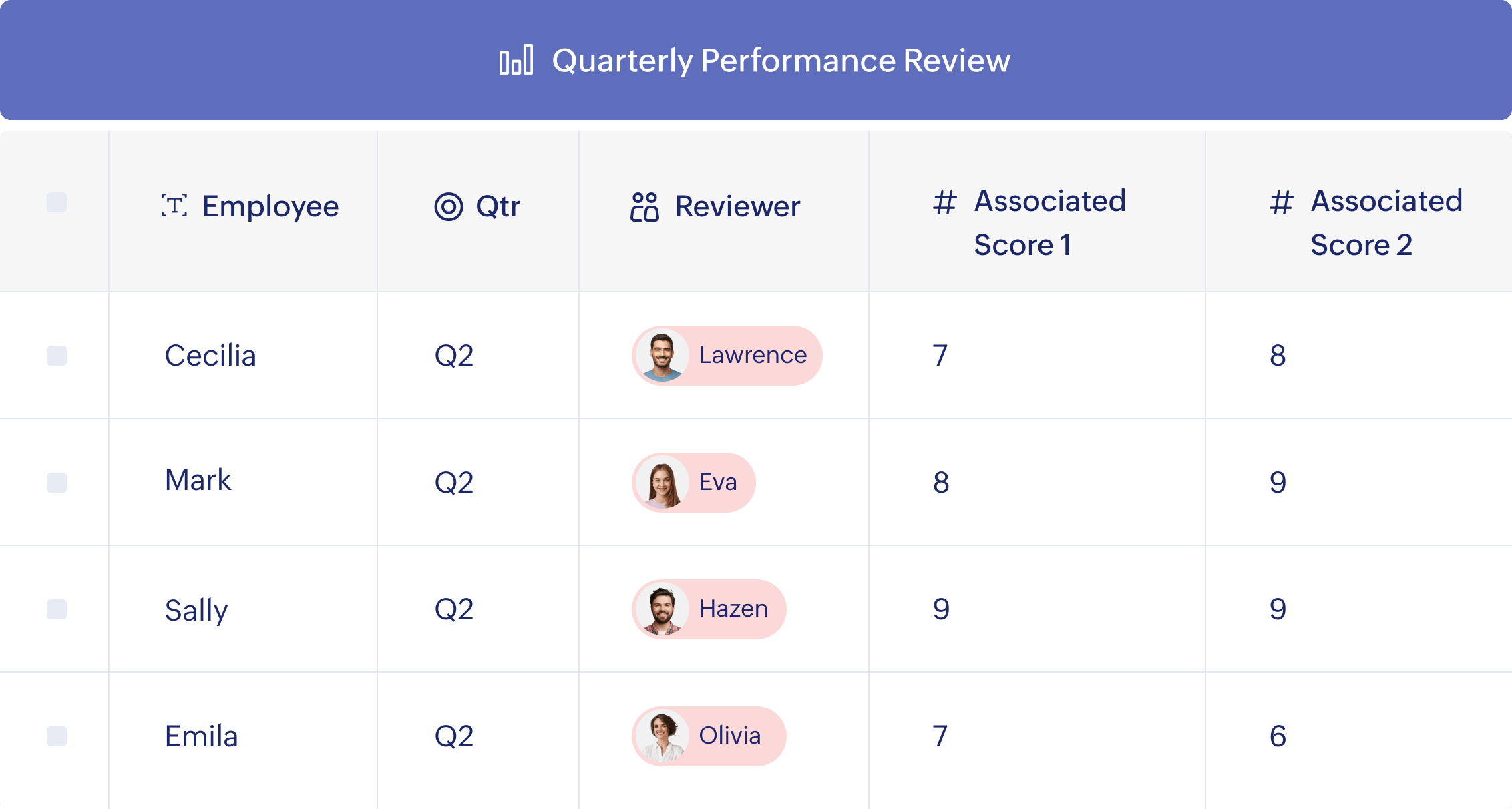Click the bar chart icon in title banner
This screenshot has height=809, width=1512.
point(516,60)
